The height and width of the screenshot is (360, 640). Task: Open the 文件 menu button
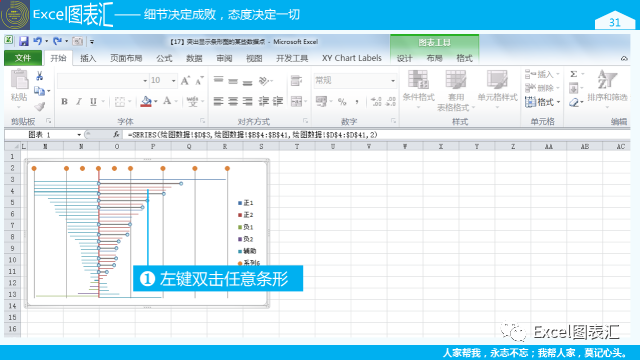[x=23, y=58]
